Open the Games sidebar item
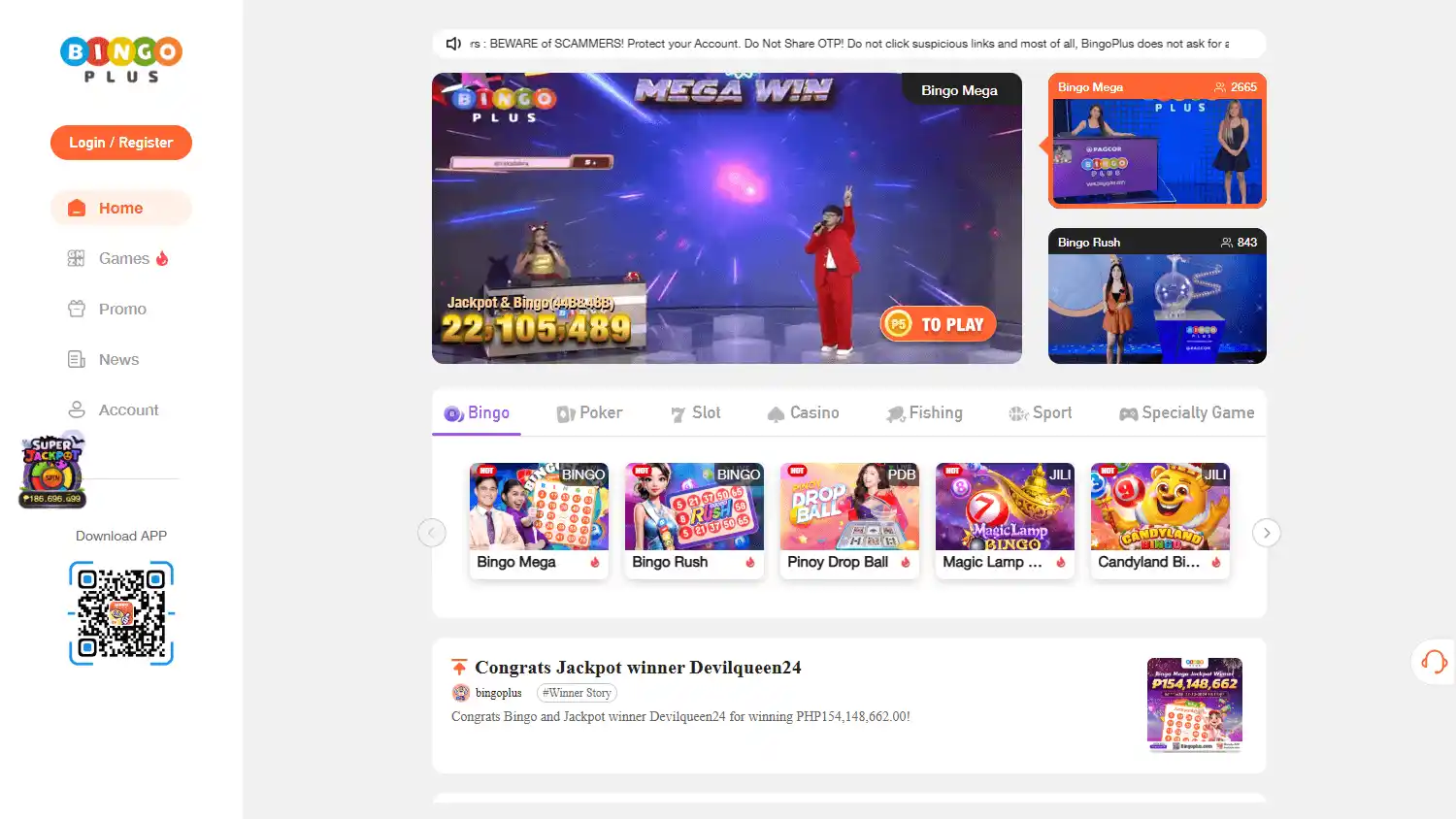Image resolution: width=1456 pixels, height=819 pixels. [x=121, y=258]
